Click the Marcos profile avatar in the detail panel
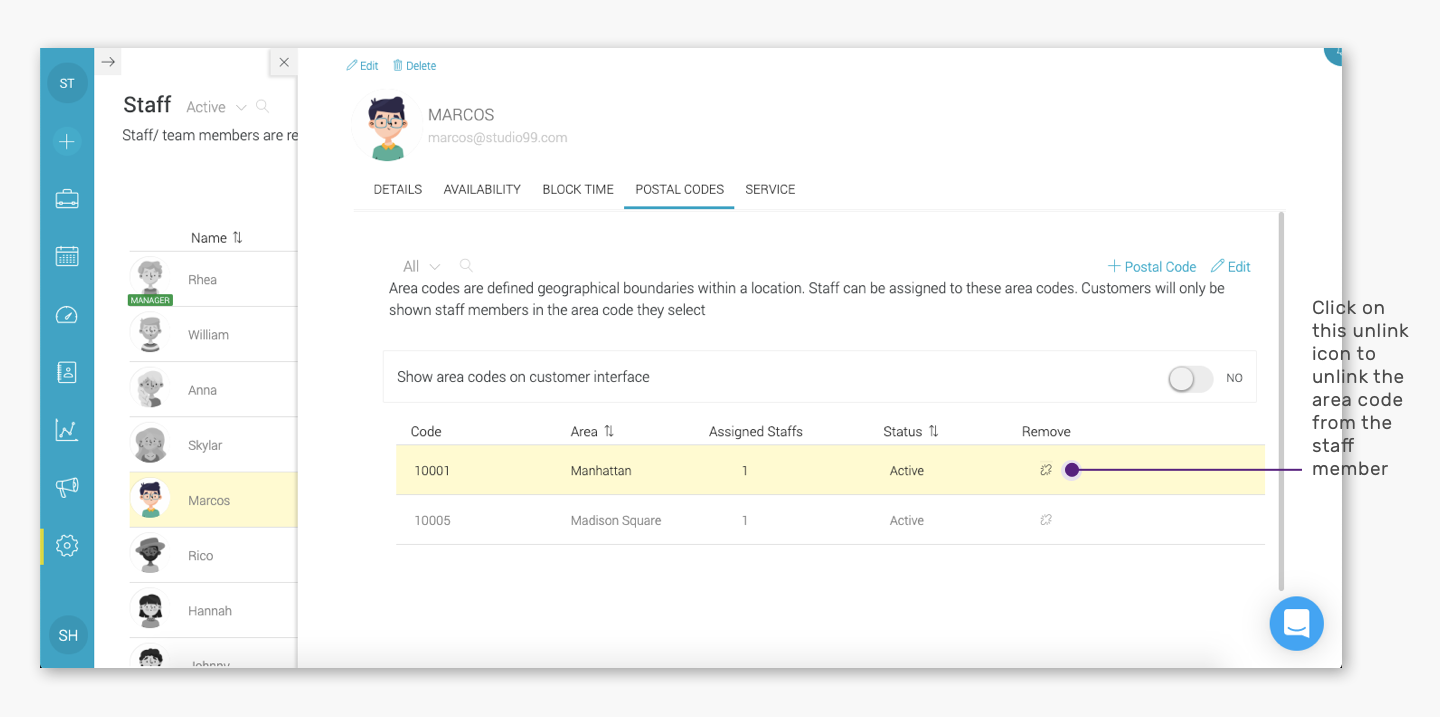 387,127
